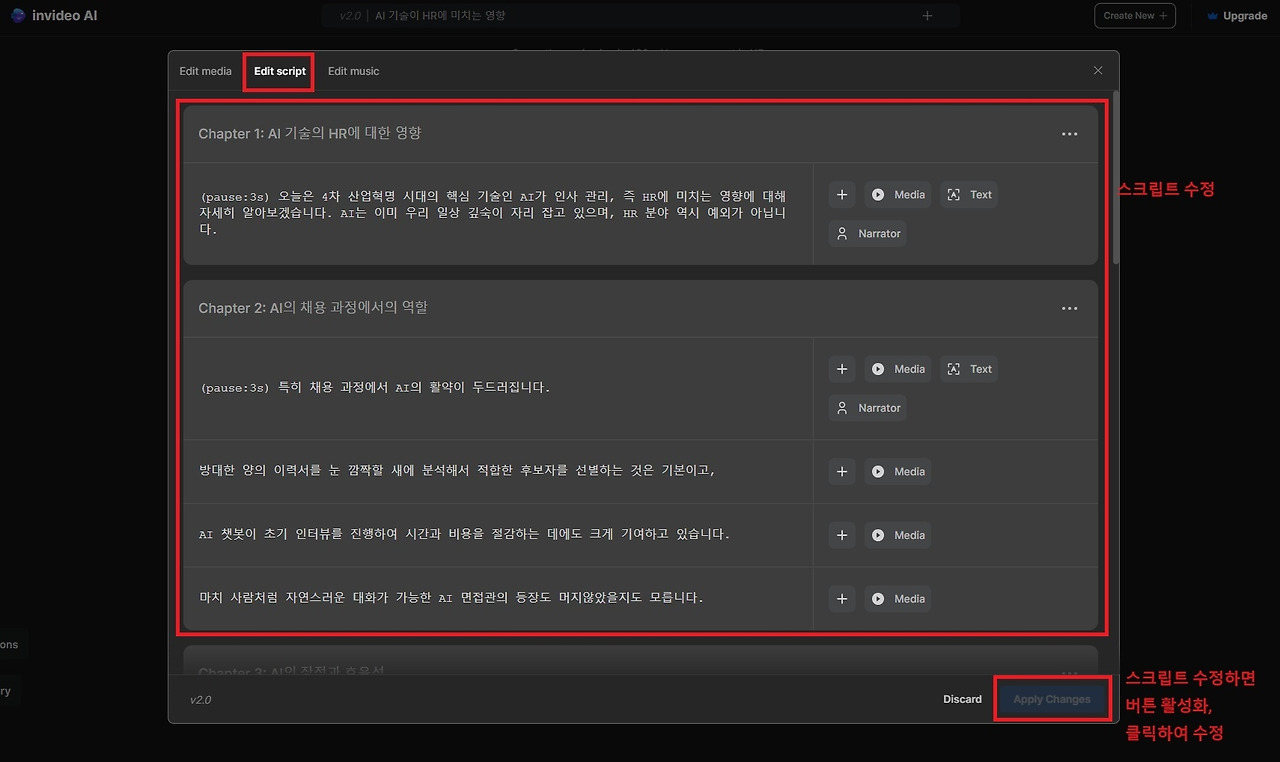Click project title 'AI 기술이 HR에 미치는 영향'
This screenshot has width=1280, height=762.
pyautogui.click(x=440, y=16)
